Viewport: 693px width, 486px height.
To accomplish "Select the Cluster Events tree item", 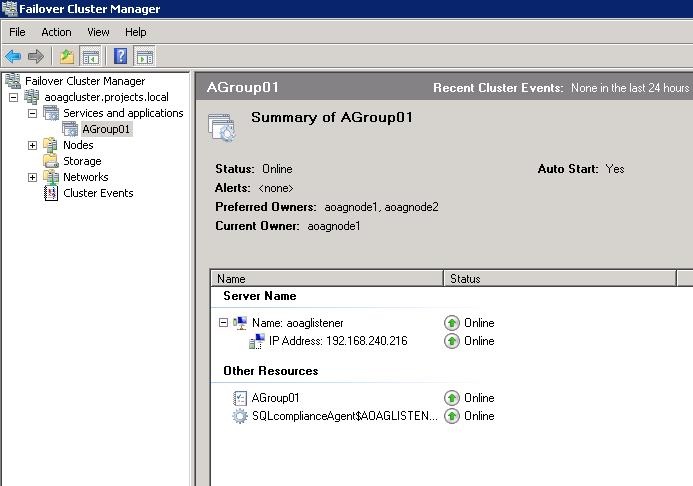I will coord(98,193).
